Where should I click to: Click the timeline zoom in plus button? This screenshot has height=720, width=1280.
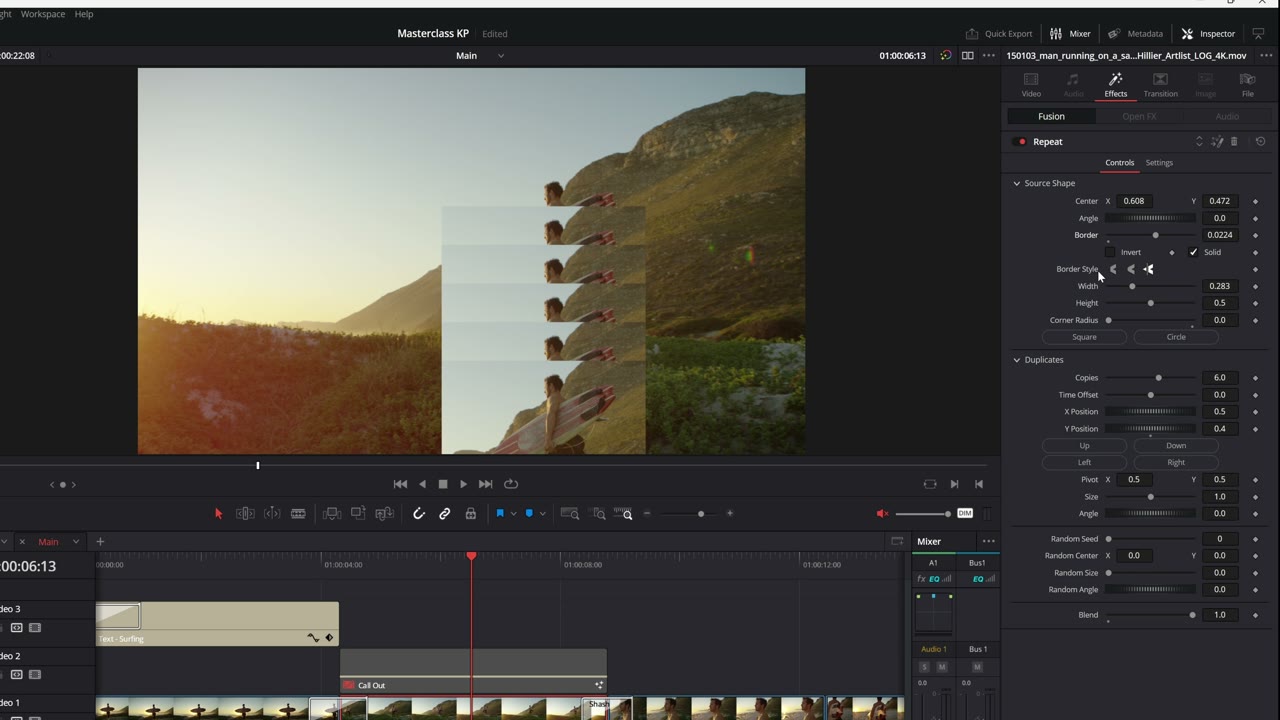pyautogui.click(x=730, y=513)
